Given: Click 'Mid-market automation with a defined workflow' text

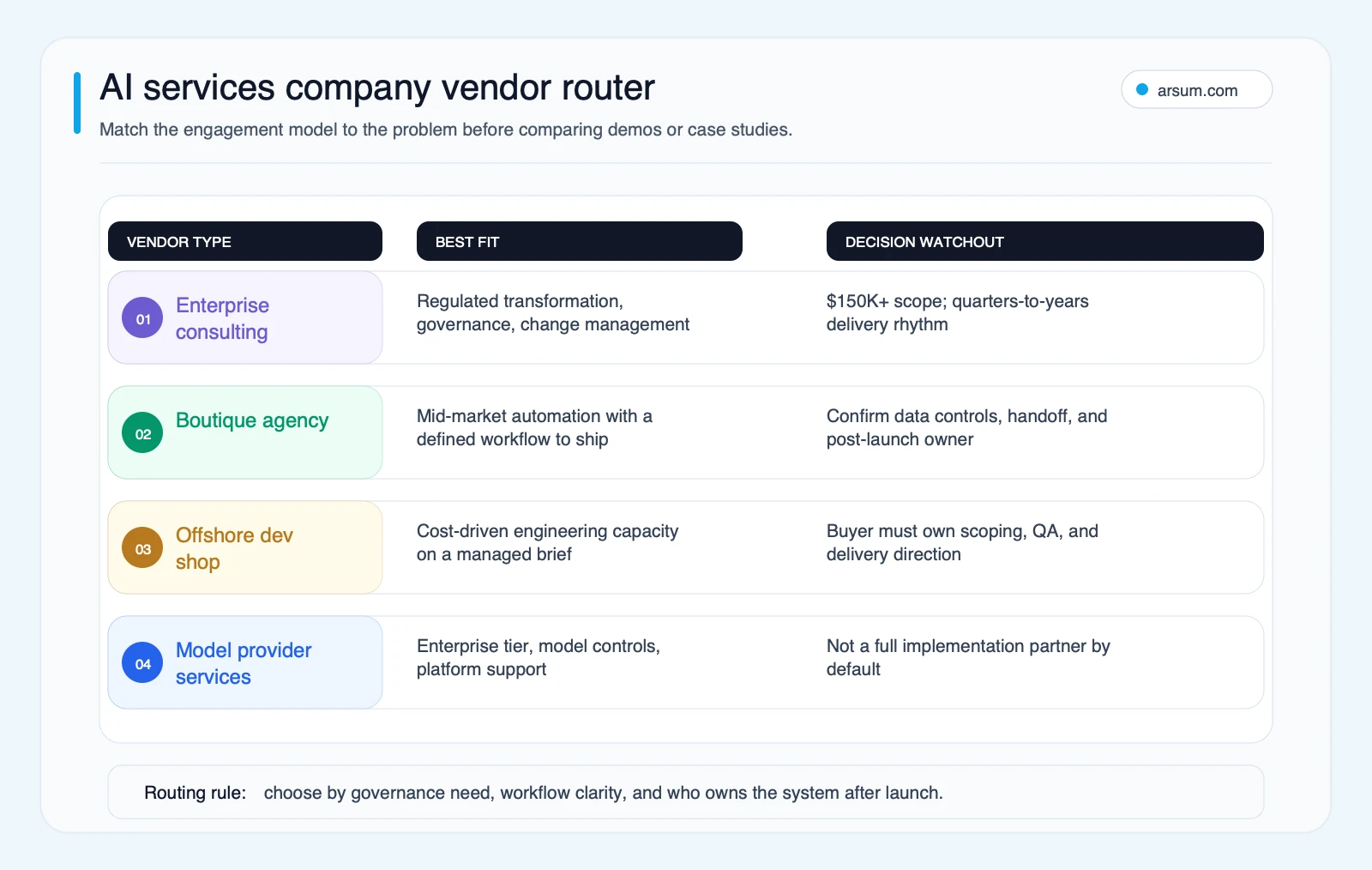Looking at the screenshot, I should [x=534, y=427].
